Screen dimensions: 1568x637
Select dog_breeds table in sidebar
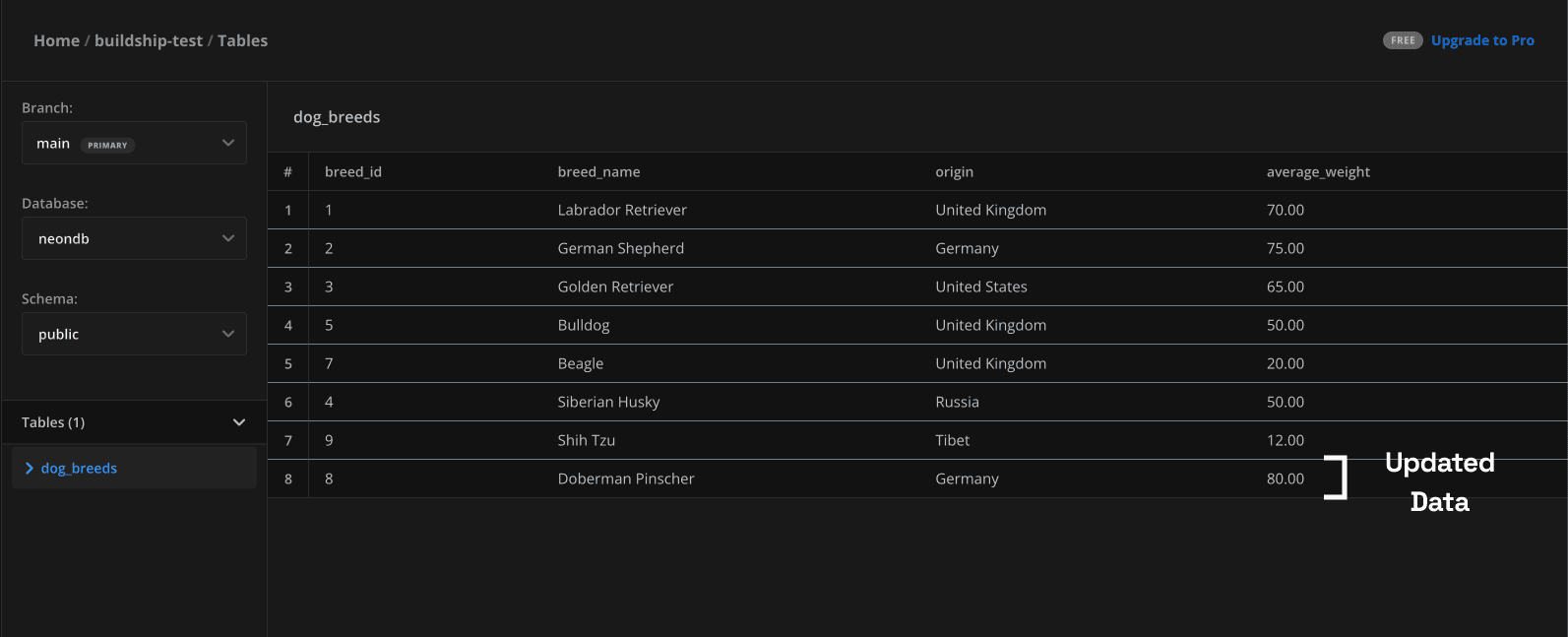click(79, 469)
